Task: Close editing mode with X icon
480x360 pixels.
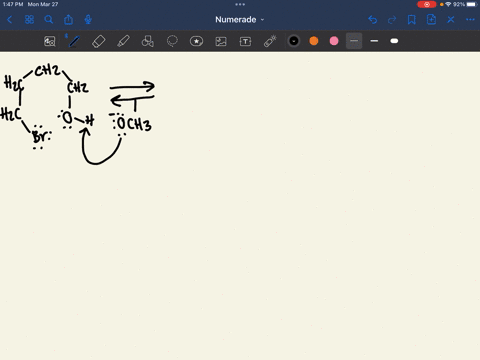Action: pos(451,20)
